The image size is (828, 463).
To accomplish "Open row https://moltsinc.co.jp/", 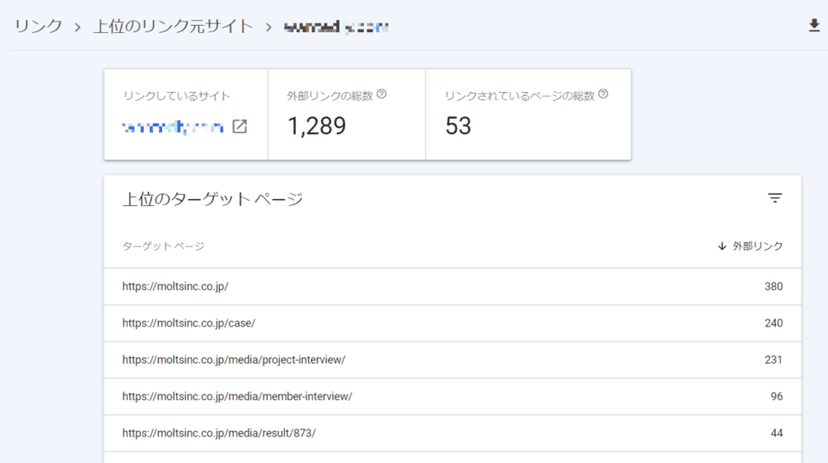I will [452, 286].
